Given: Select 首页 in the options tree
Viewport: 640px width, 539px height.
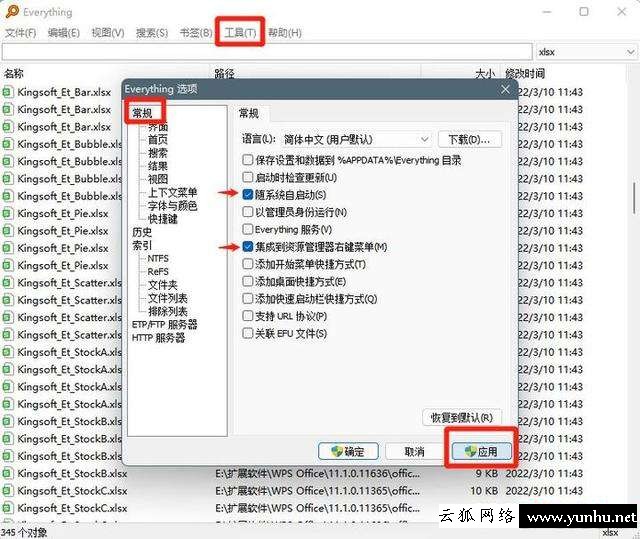Looking at the screenshot, I should pyautogui.click(x=158, y=140).
